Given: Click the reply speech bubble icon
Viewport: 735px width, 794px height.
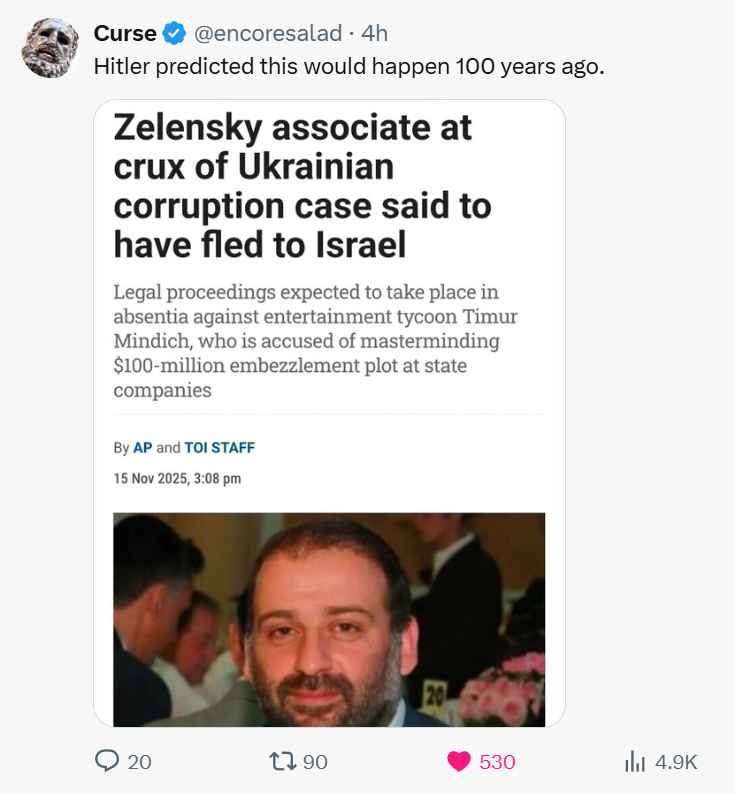Looking at the screenshot, I should tap(107, 762).
